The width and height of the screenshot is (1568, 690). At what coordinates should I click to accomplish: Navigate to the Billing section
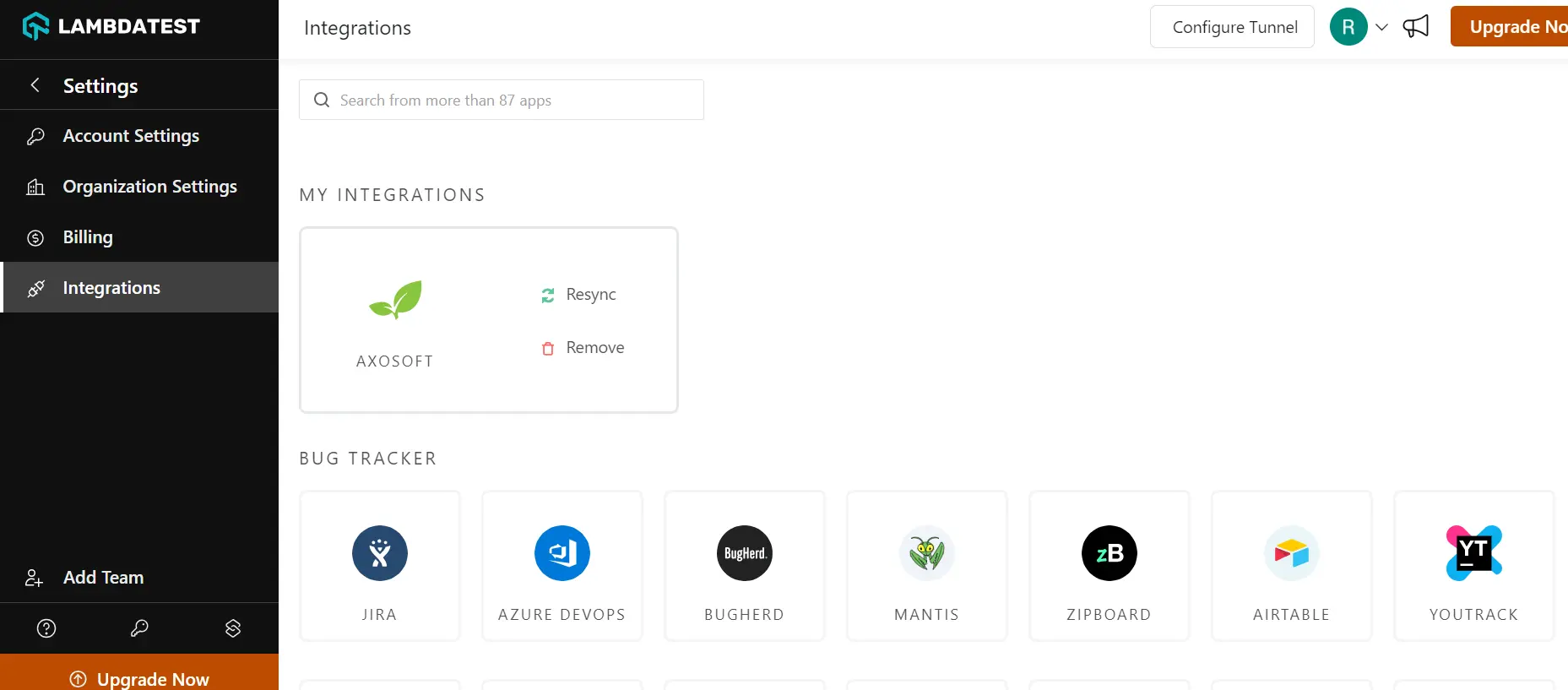click(88, 237)
